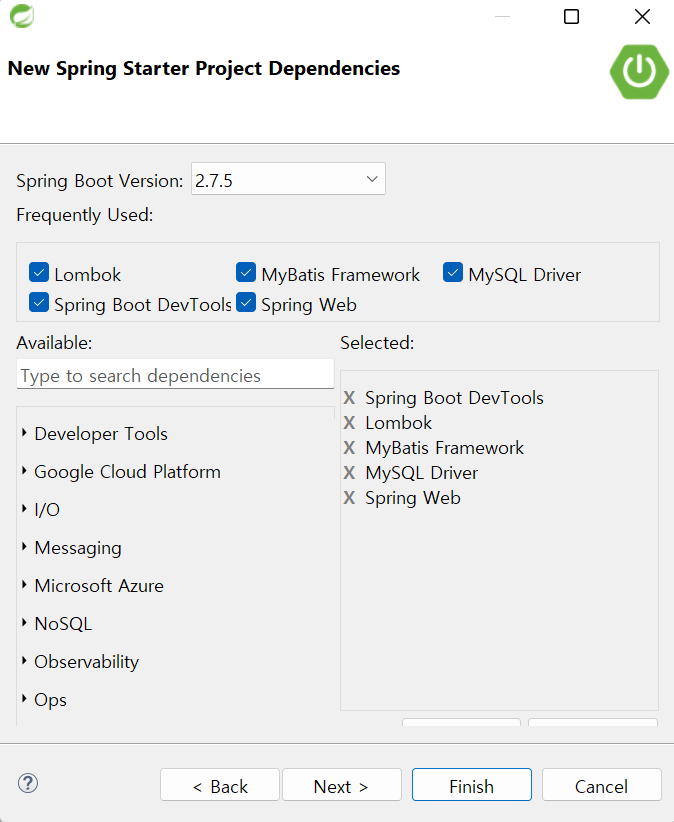Click the Spring Boot logo in the corner
The image size is (674, 822).
638,72
